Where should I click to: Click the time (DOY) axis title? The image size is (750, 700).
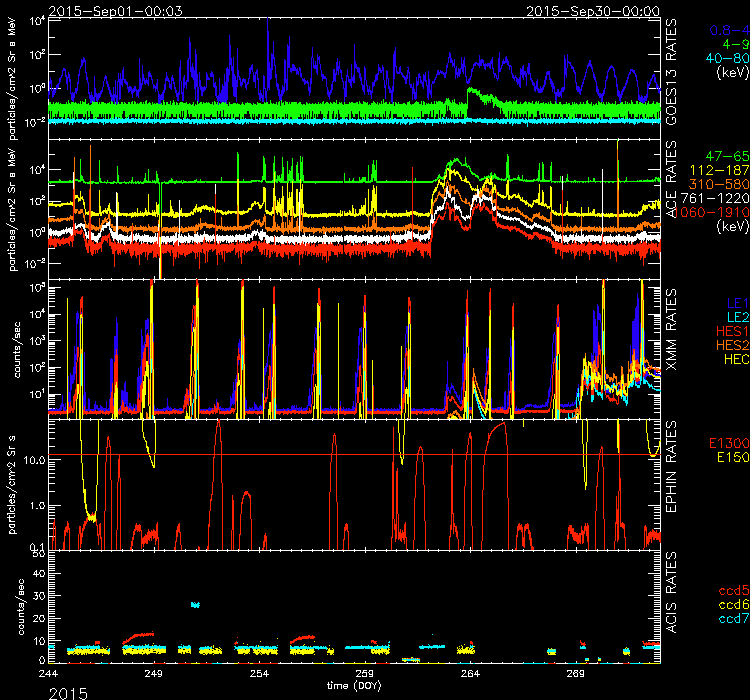[x=360, y=686]
